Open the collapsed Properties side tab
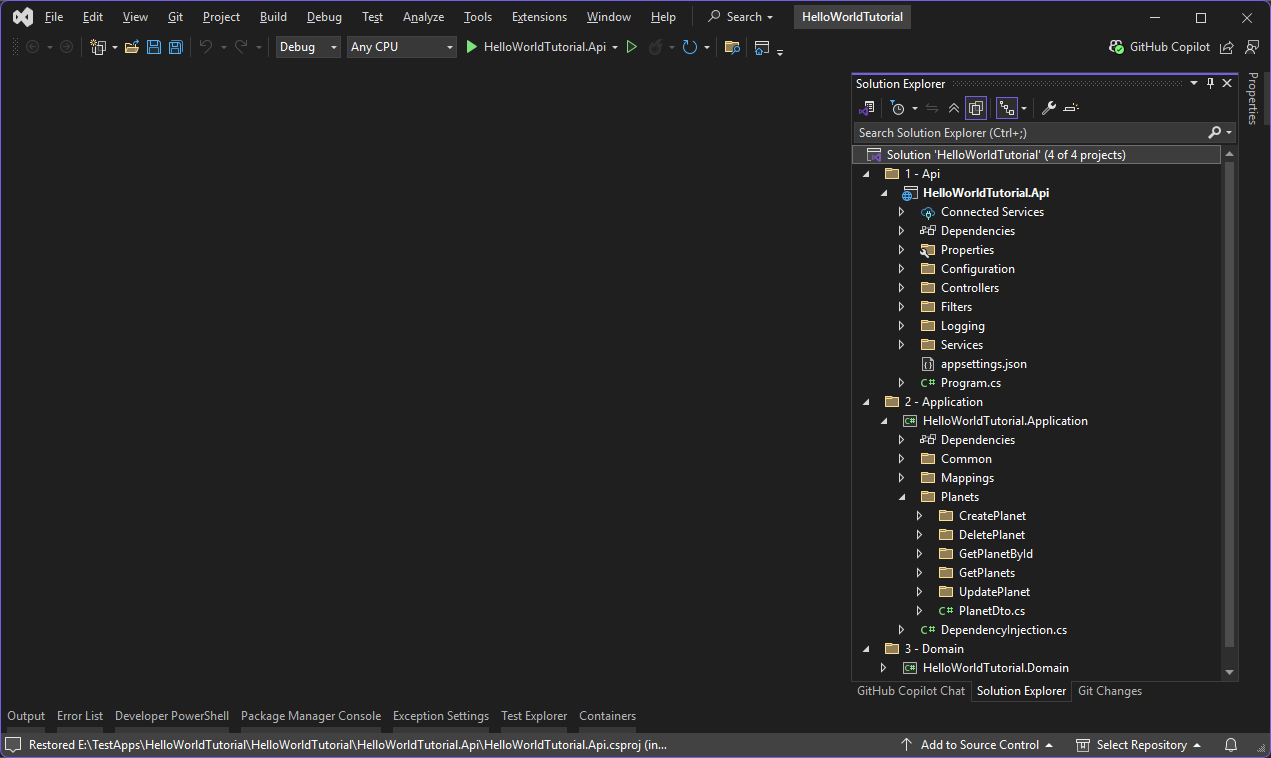Viewport: 1271px width, 758px height. 1252,99
